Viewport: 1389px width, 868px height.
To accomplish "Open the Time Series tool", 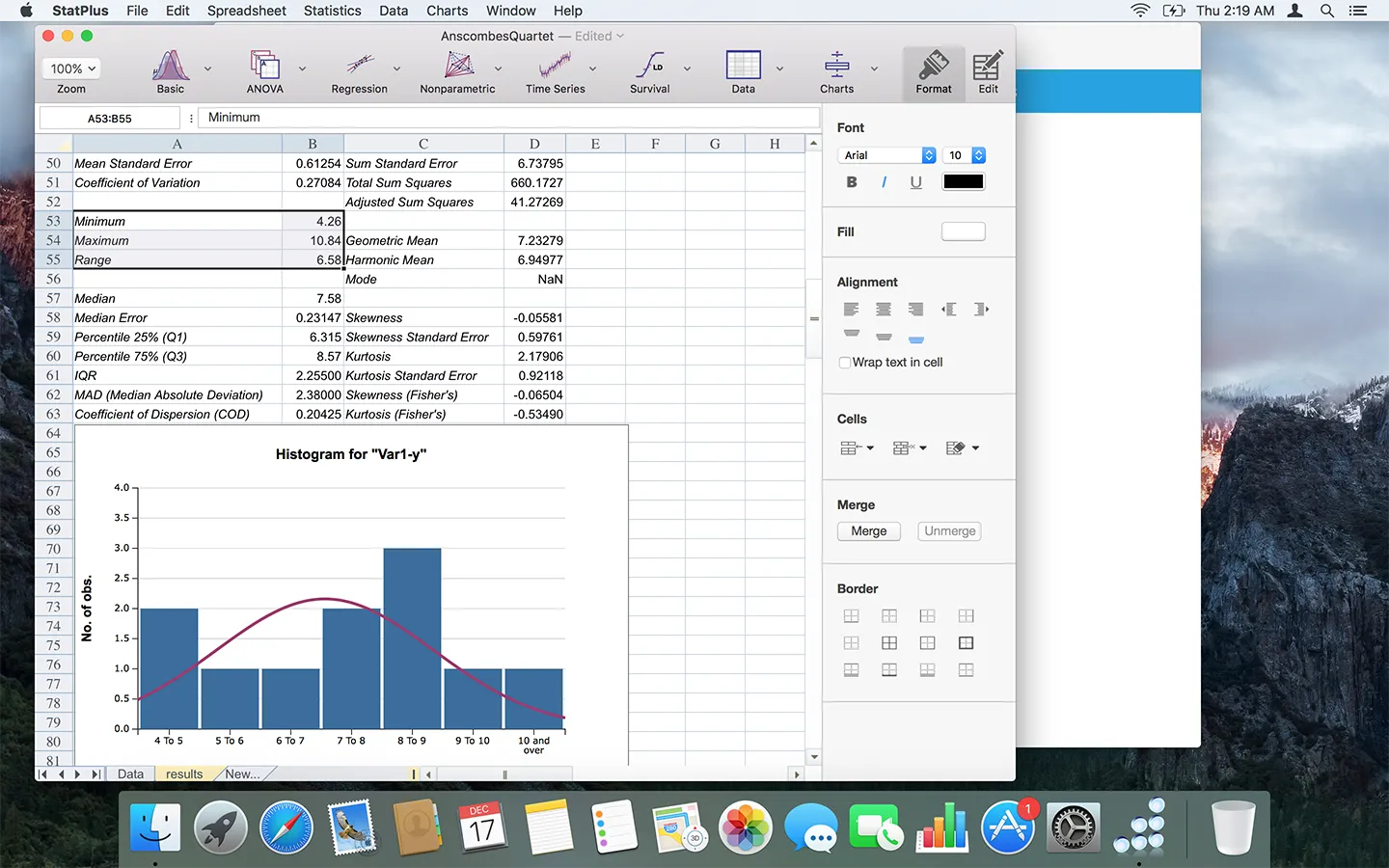I will (555, 67).
